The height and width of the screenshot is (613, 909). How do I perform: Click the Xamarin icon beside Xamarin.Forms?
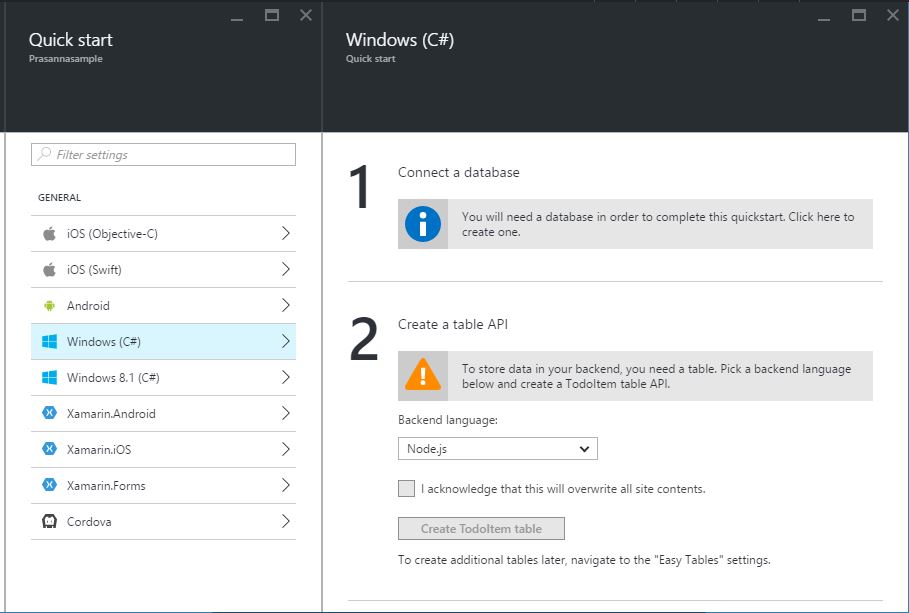click(x=49, y=486)
